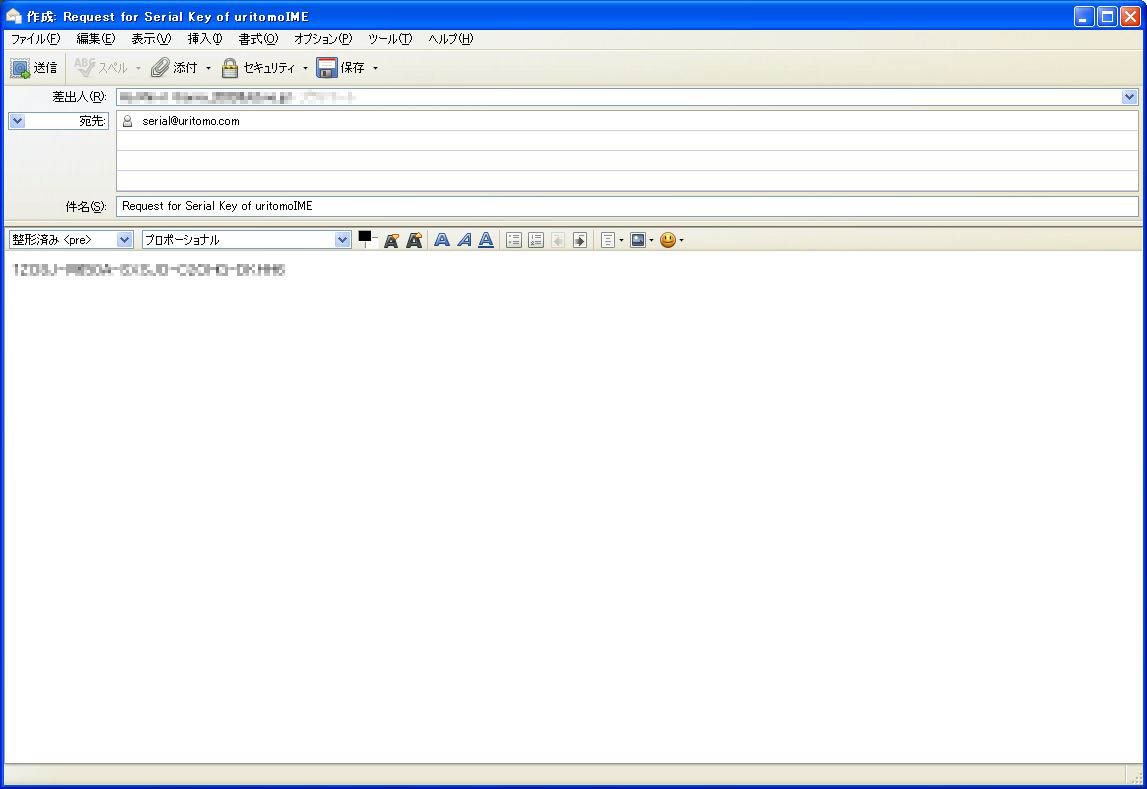Viewport: 1147px width, 789px height.
Task: Click the 送信 (Send) button
Action: [x=34, y=68]
